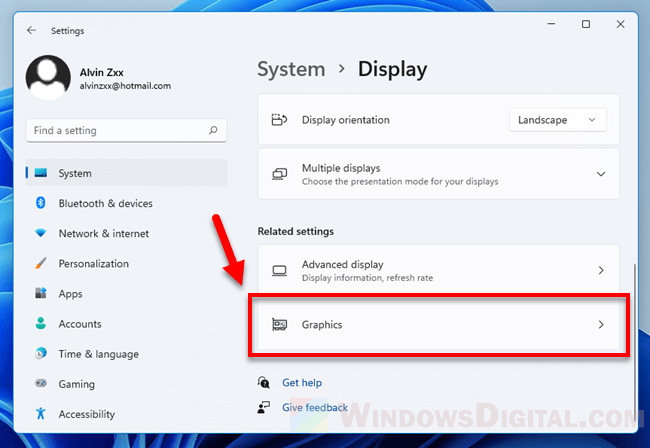Click the Related settings heading
The height and width of the screenshot is (448, 650).
pos(296,231)
